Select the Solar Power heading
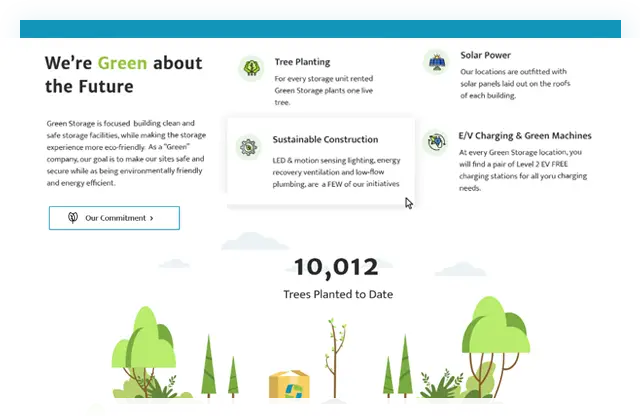The width and height of the screenshot is (640, 416). point(485,55)
